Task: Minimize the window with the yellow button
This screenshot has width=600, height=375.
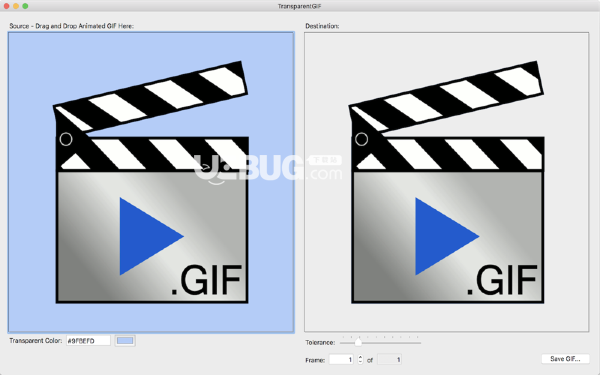Action: click(16, 6)
